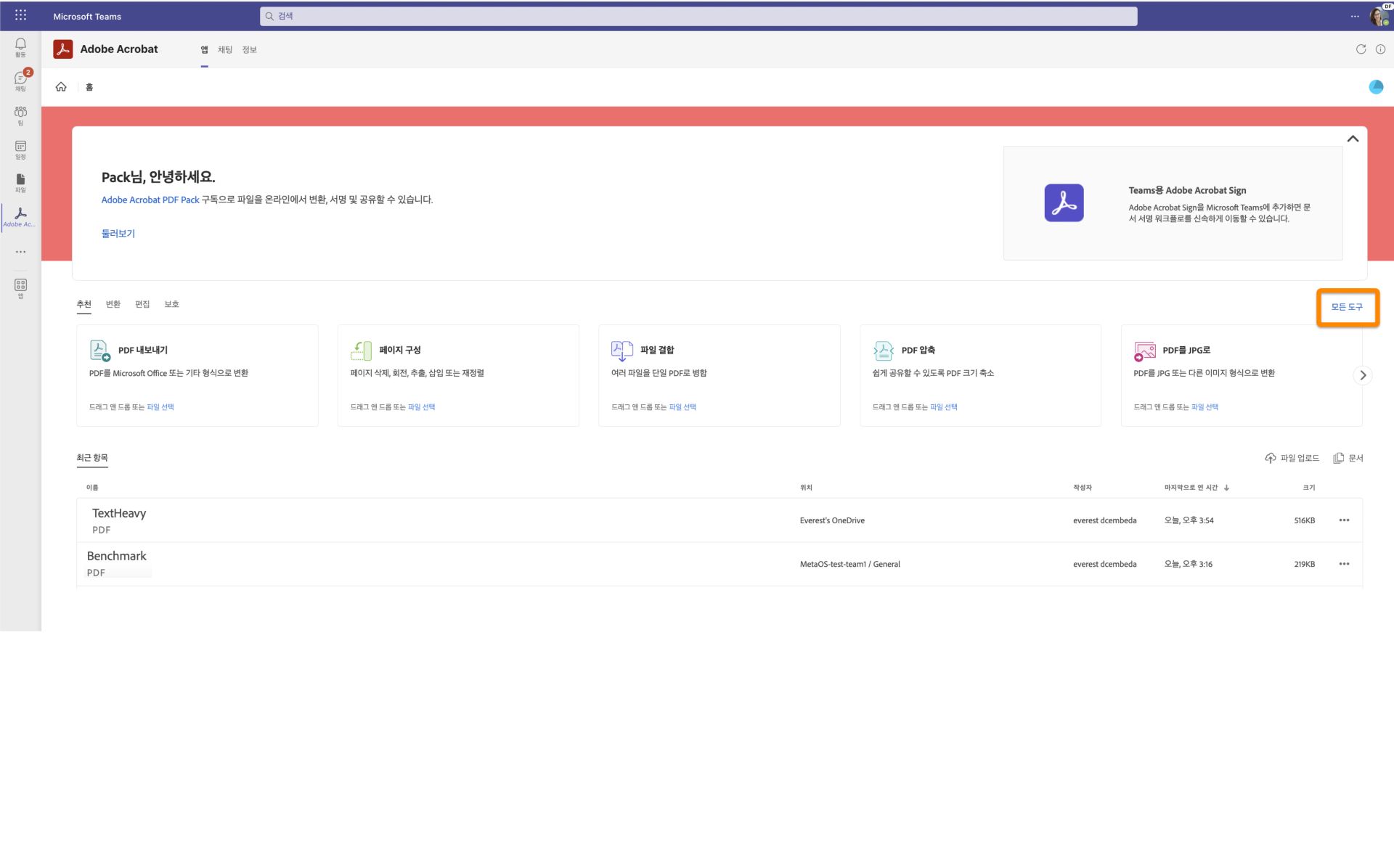
Task: Click Everest's OneDrive location
Action: pyautogui.click(x=832, y=520)
